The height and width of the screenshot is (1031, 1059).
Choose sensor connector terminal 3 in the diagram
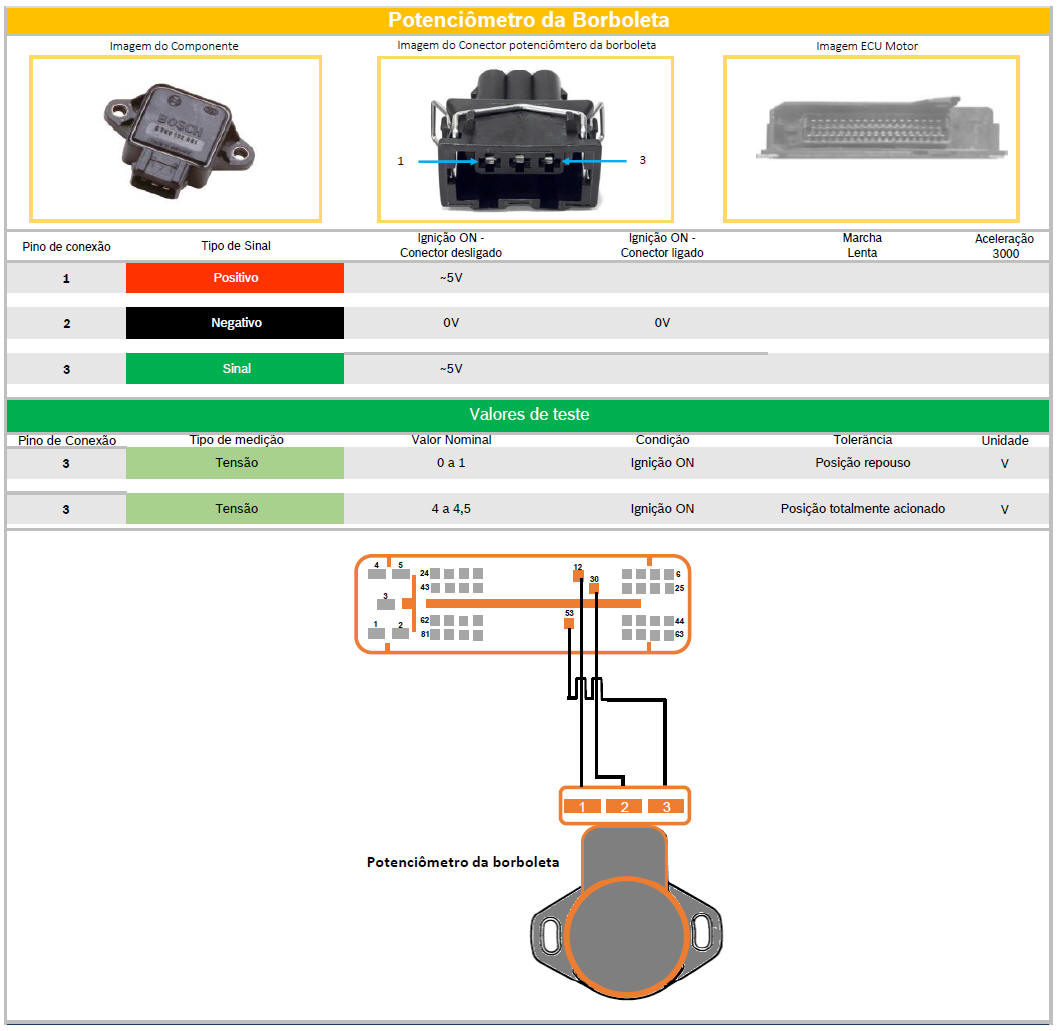[x=666, y=806]
